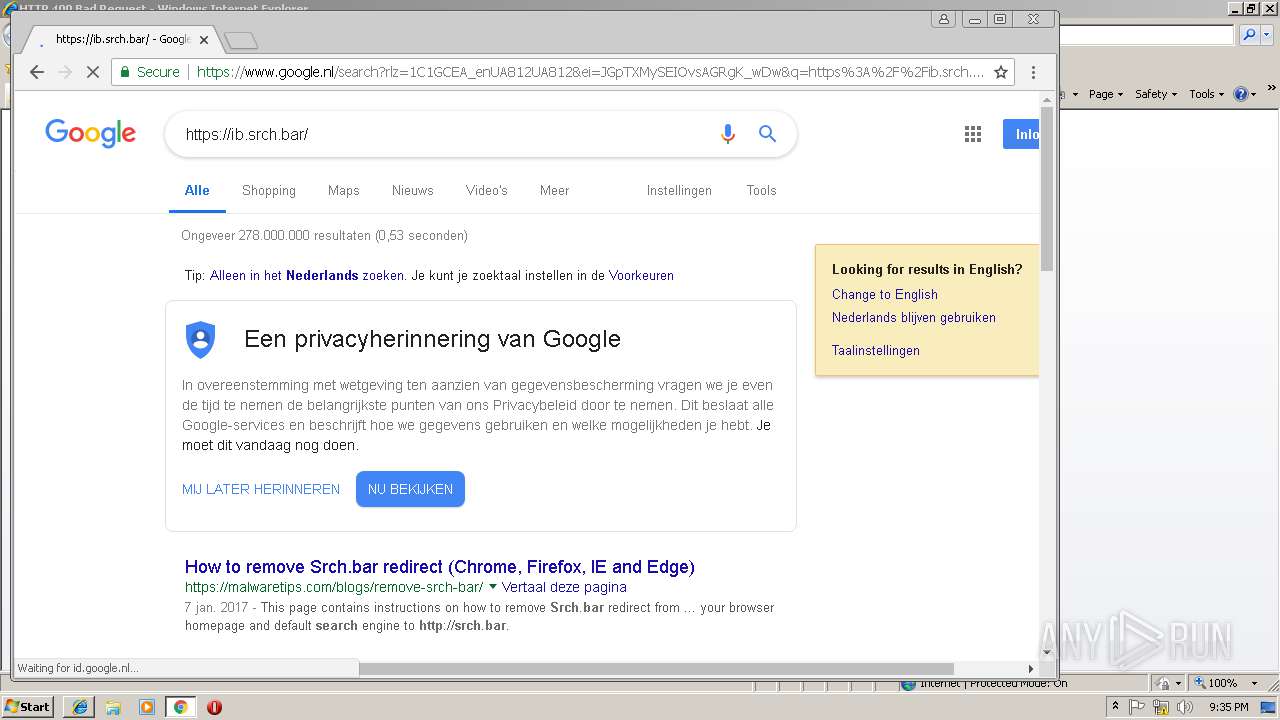Click Internet Explorer taskbar icon
This screenshot has width=1280, height=720.
tap(80, 707)
